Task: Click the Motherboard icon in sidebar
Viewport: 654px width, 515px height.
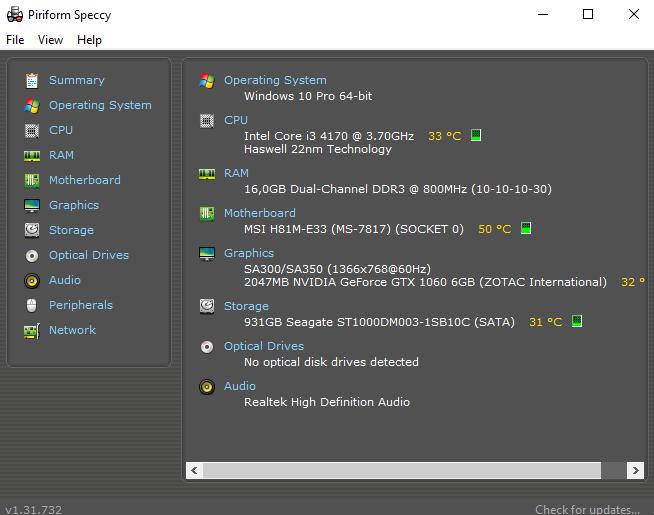Action: click(32, 181)
